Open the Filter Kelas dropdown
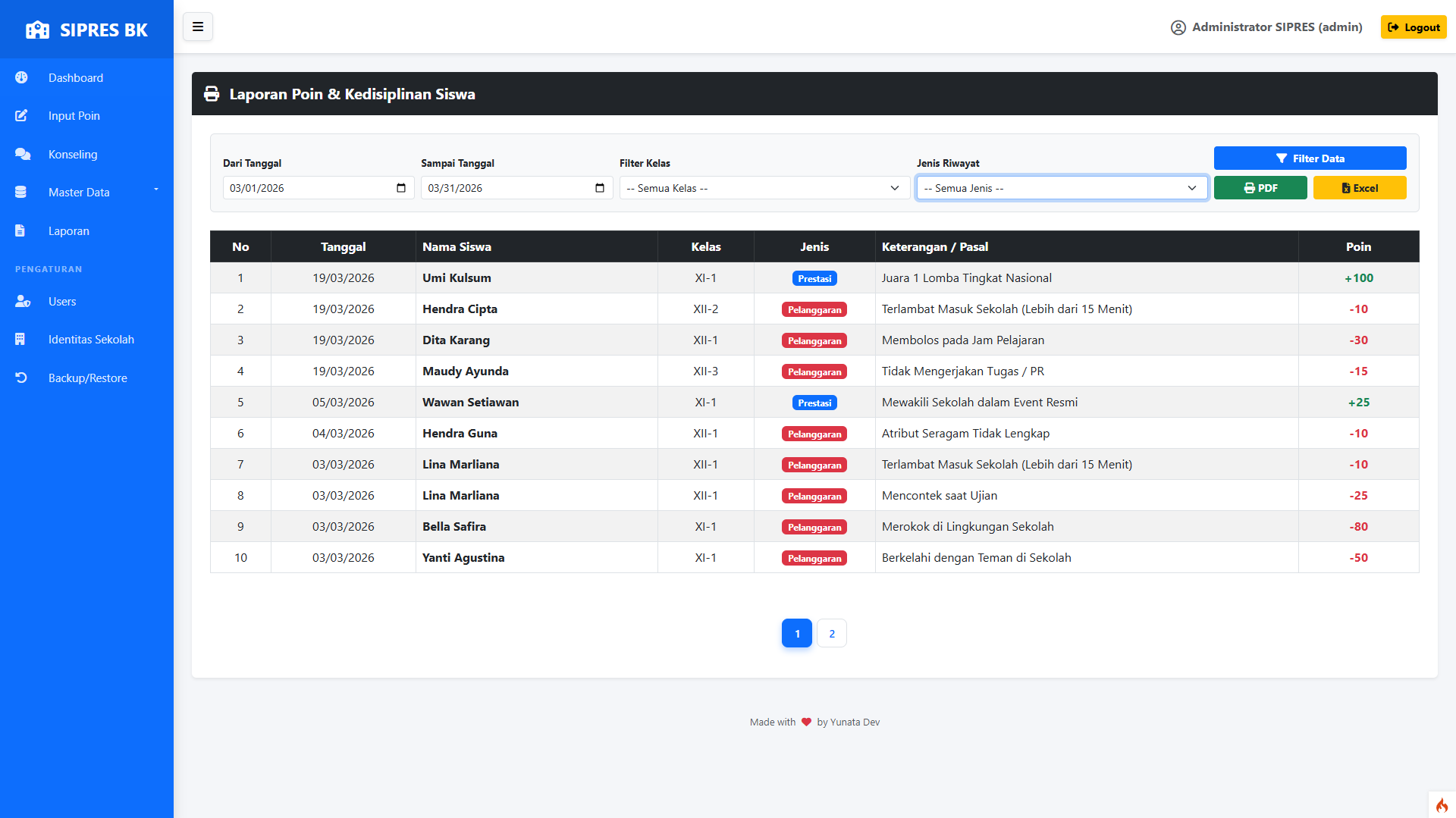 [764, 188]
